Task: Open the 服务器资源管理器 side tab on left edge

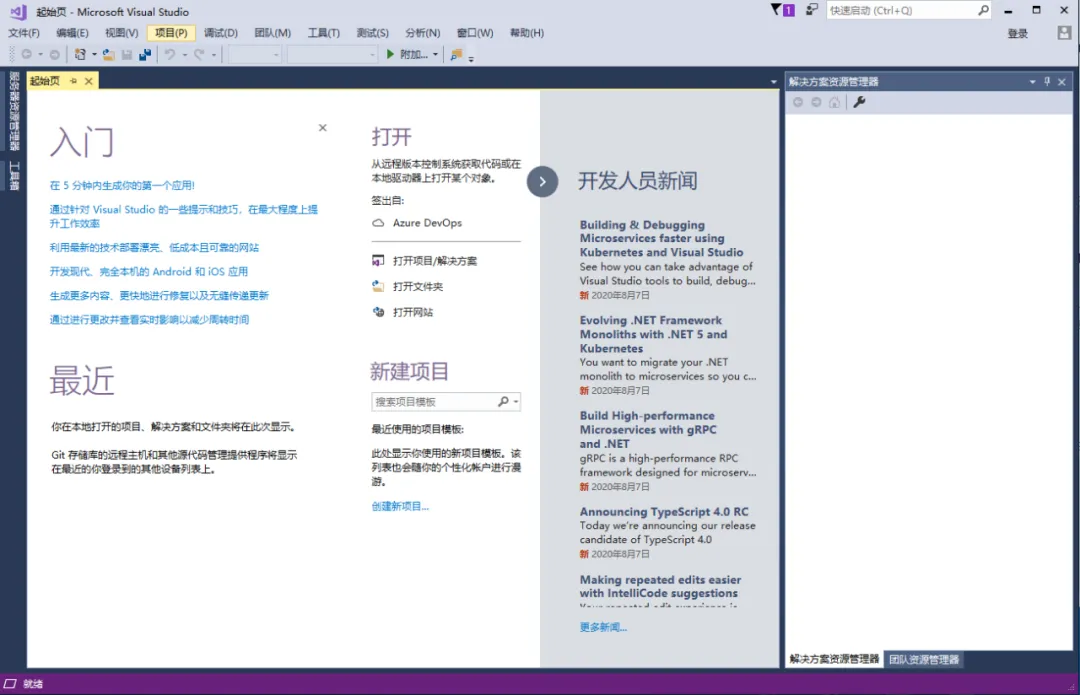Action: coord(14,110)
